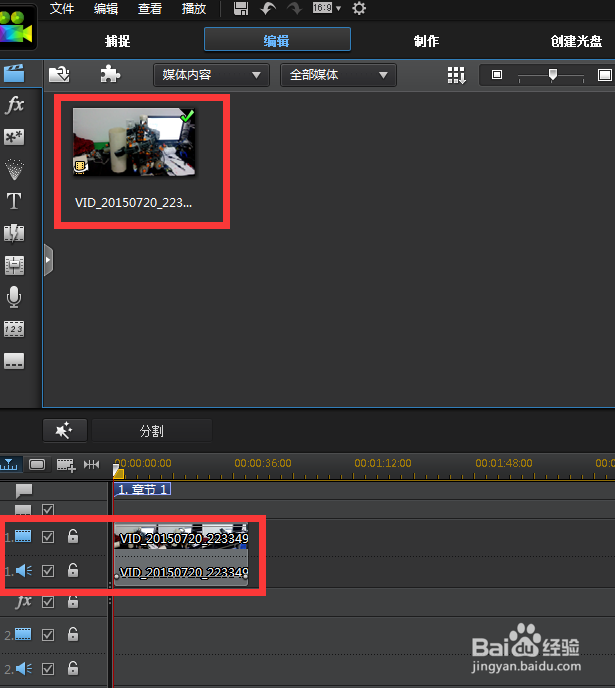This screenshot has height=688, width=615.
Task: Click the fit timeline to view icon
Action: pos(91,464)
